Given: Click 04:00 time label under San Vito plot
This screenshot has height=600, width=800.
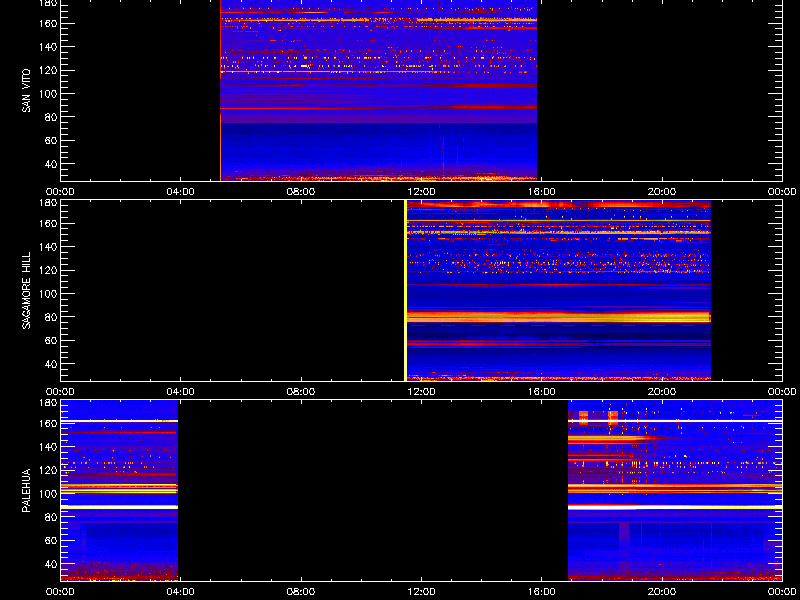Looking at the screenshot, I should [x=181, y=192].
